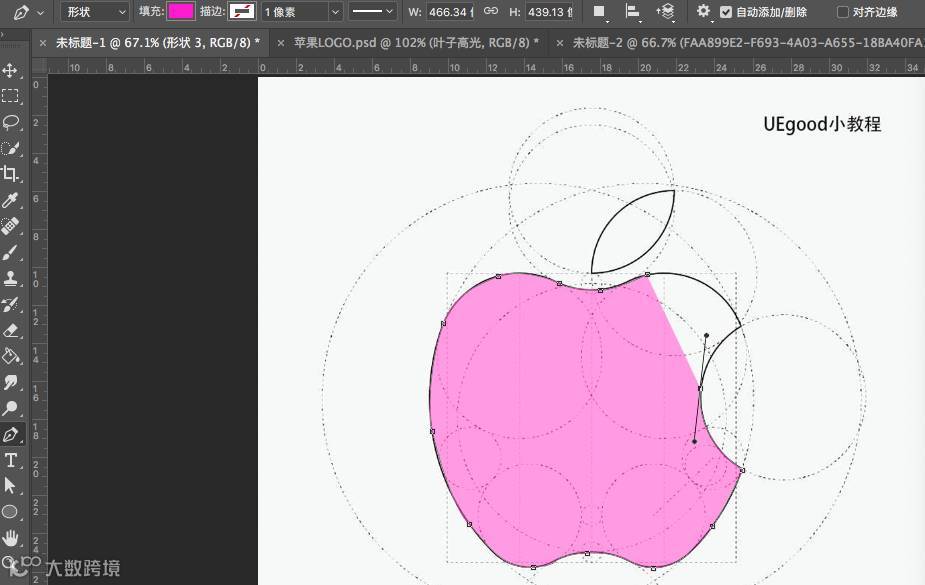
Task: Select the Horizontal Type tool
Action: point(10,460)
